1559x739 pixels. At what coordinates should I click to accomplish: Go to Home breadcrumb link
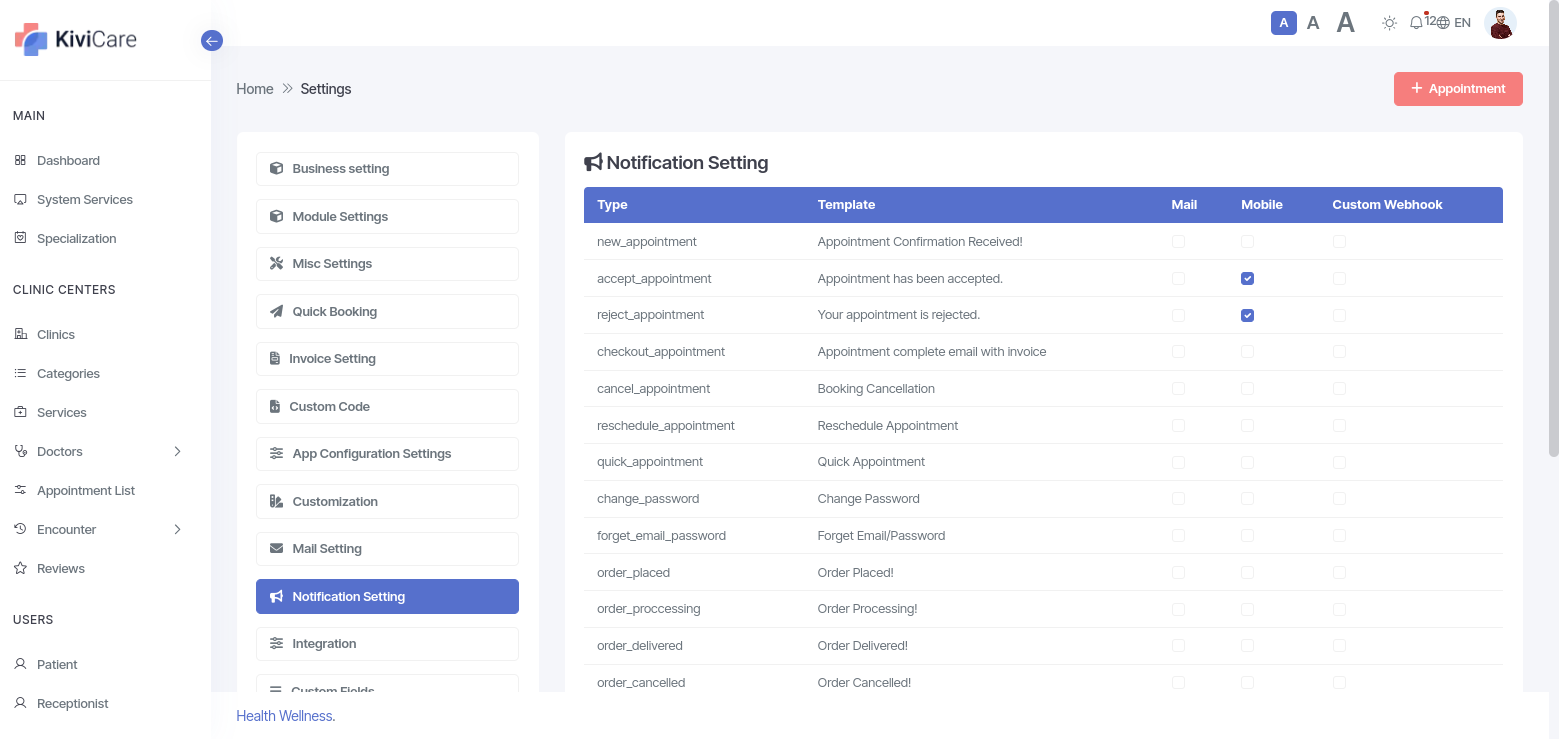255,89
